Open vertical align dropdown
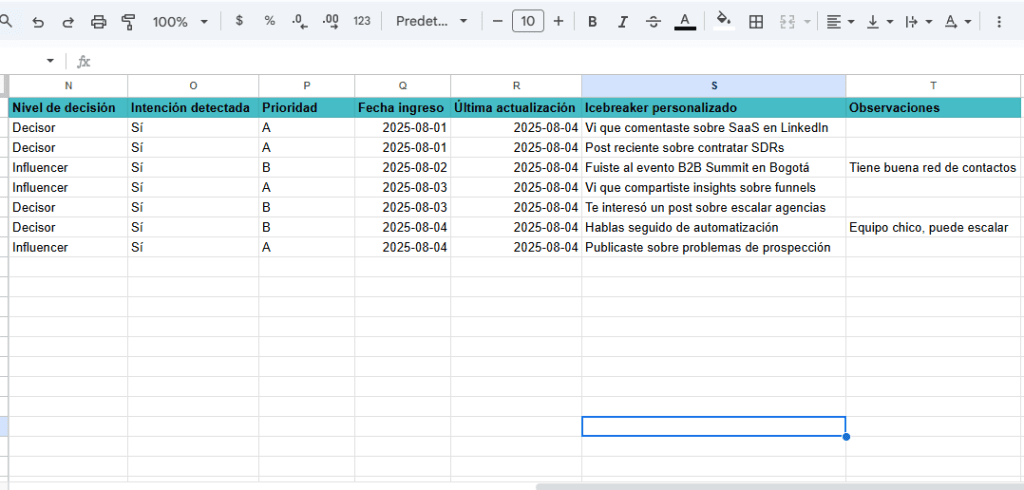Screen dimensions: 1024x490 click(x=879, y=22)
